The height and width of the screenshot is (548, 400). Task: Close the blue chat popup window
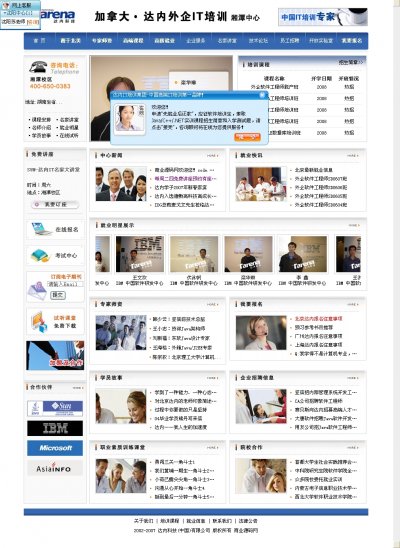[262, 95]
